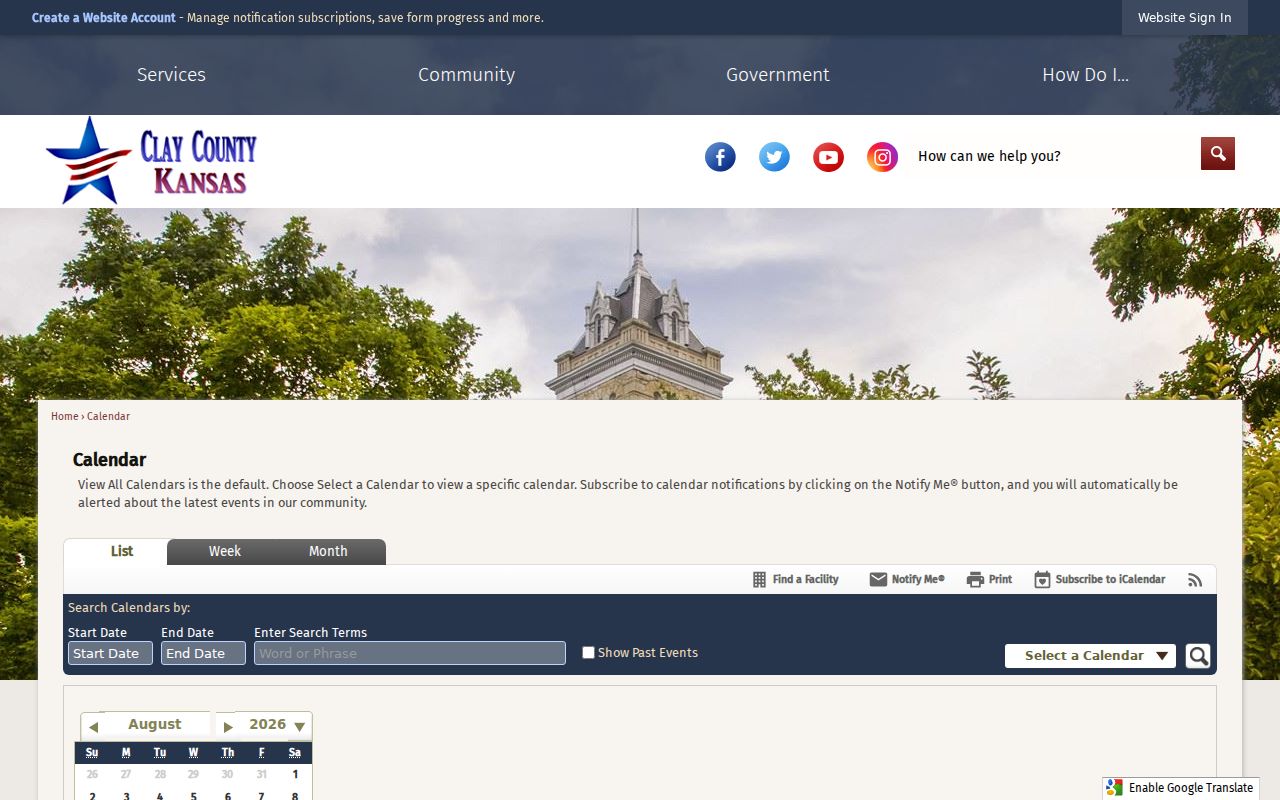Screen dimensions: 1280x800
Task: Expand the Services menu
Action: [x=171, y=75]
